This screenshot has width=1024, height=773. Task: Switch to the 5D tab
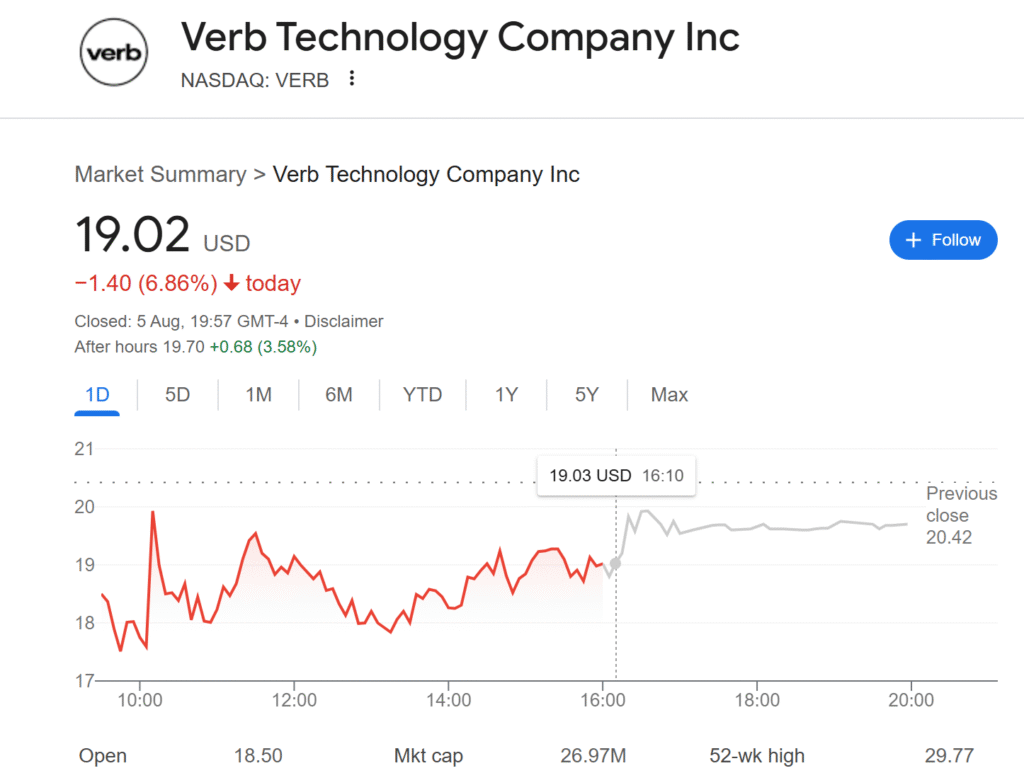[177, 395]
